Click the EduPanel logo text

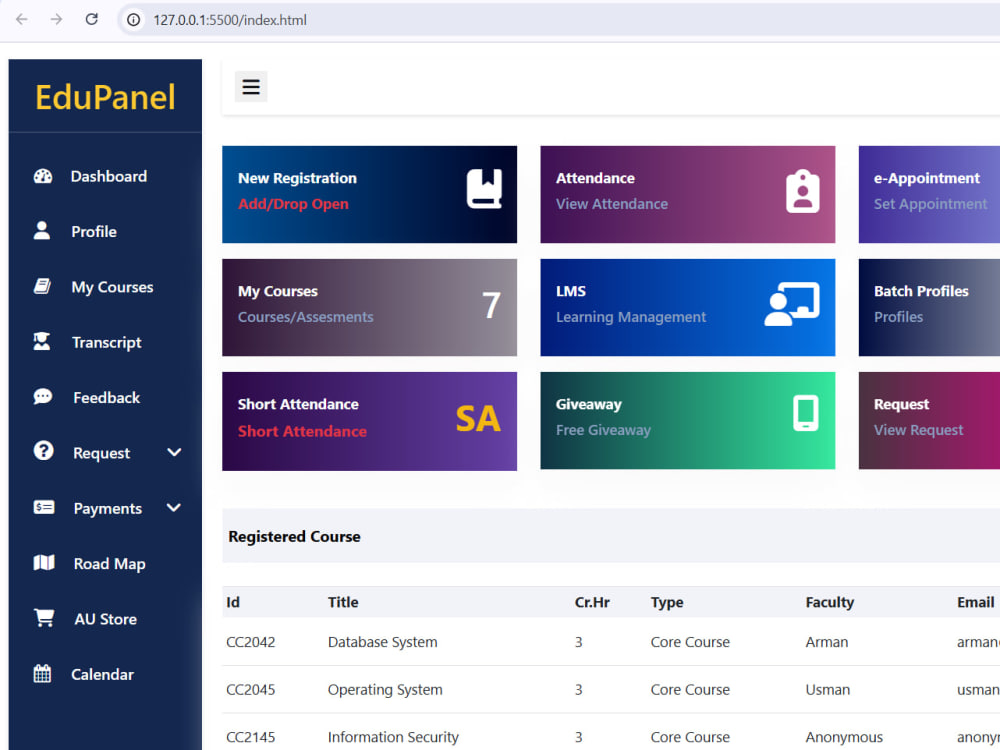click(105, 97)
